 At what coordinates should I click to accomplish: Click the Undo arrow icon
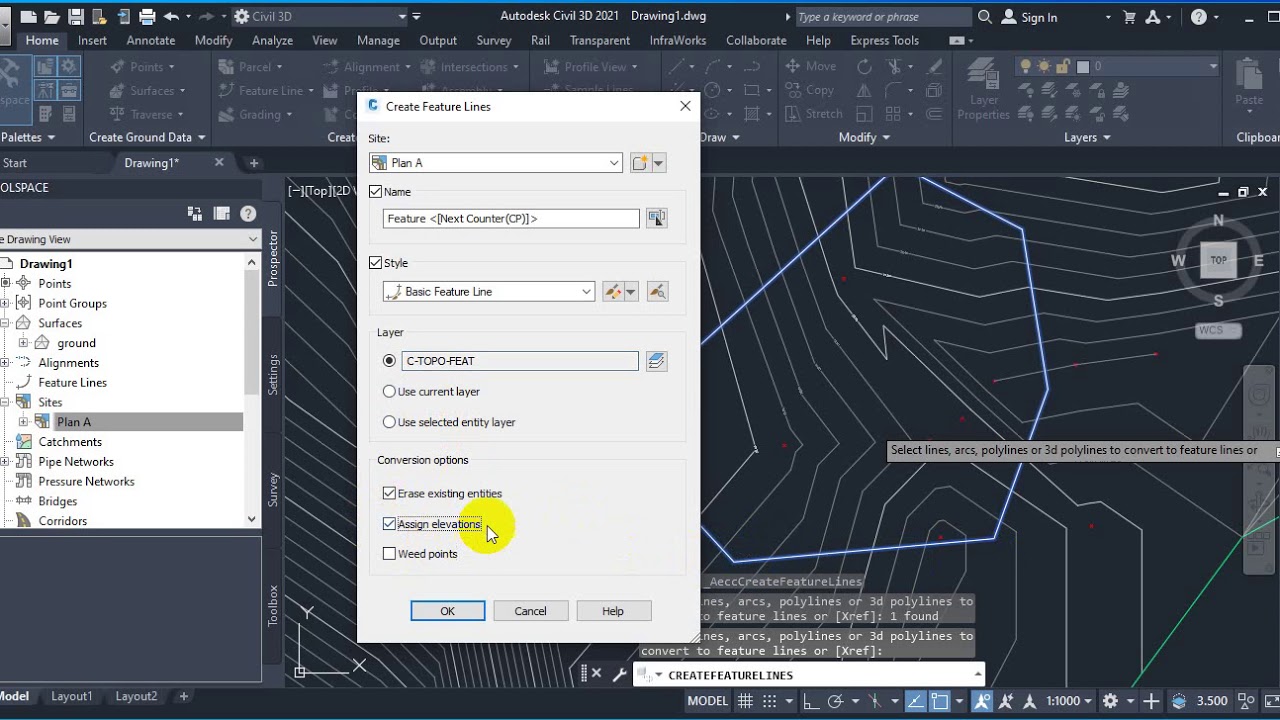(x=172, y=17)
